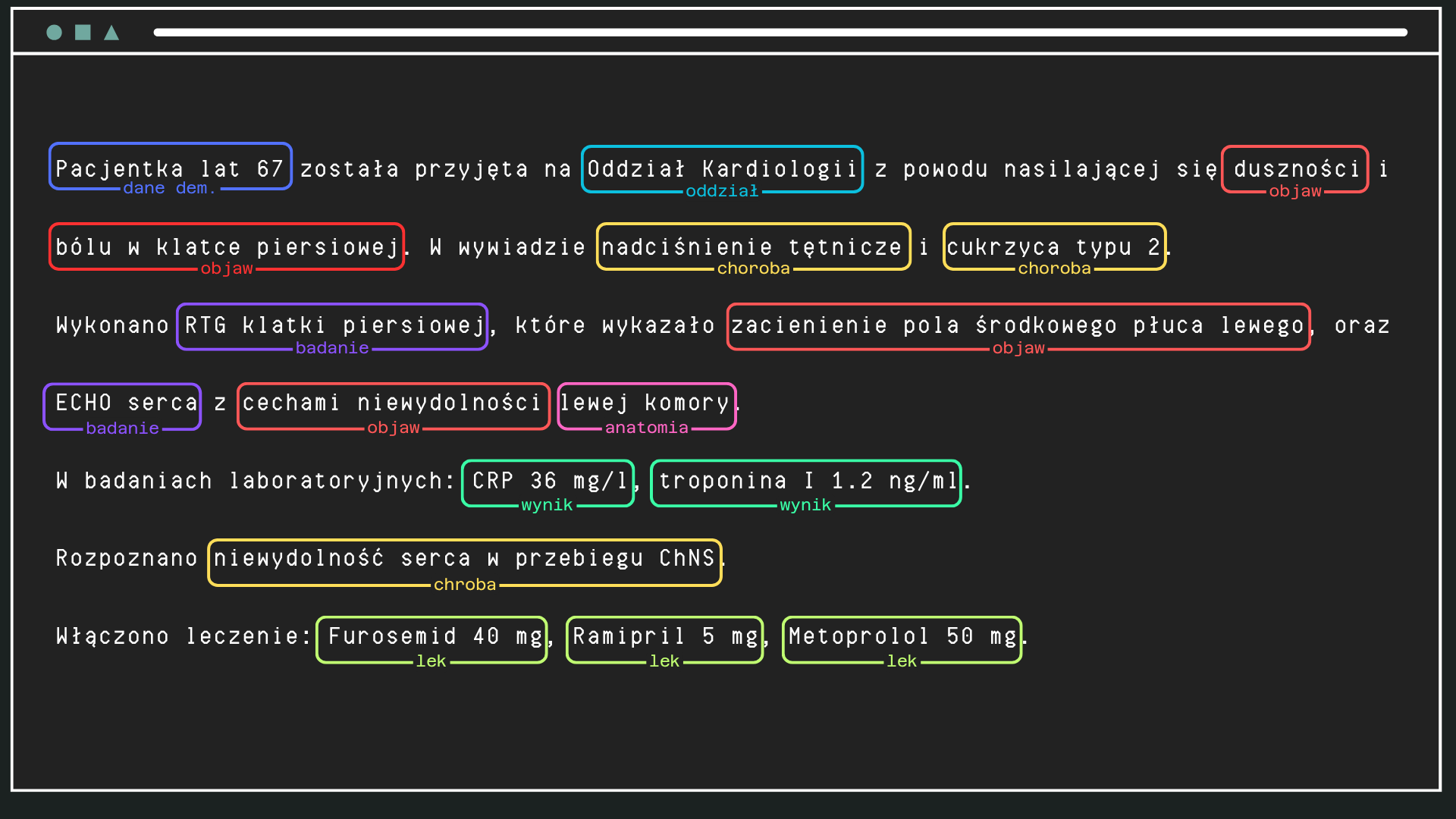This screenshot has height=819, width=1456.
Task: Select the 'RTG klatki piersiowej' examination entity
Action: tap(332, 325)
